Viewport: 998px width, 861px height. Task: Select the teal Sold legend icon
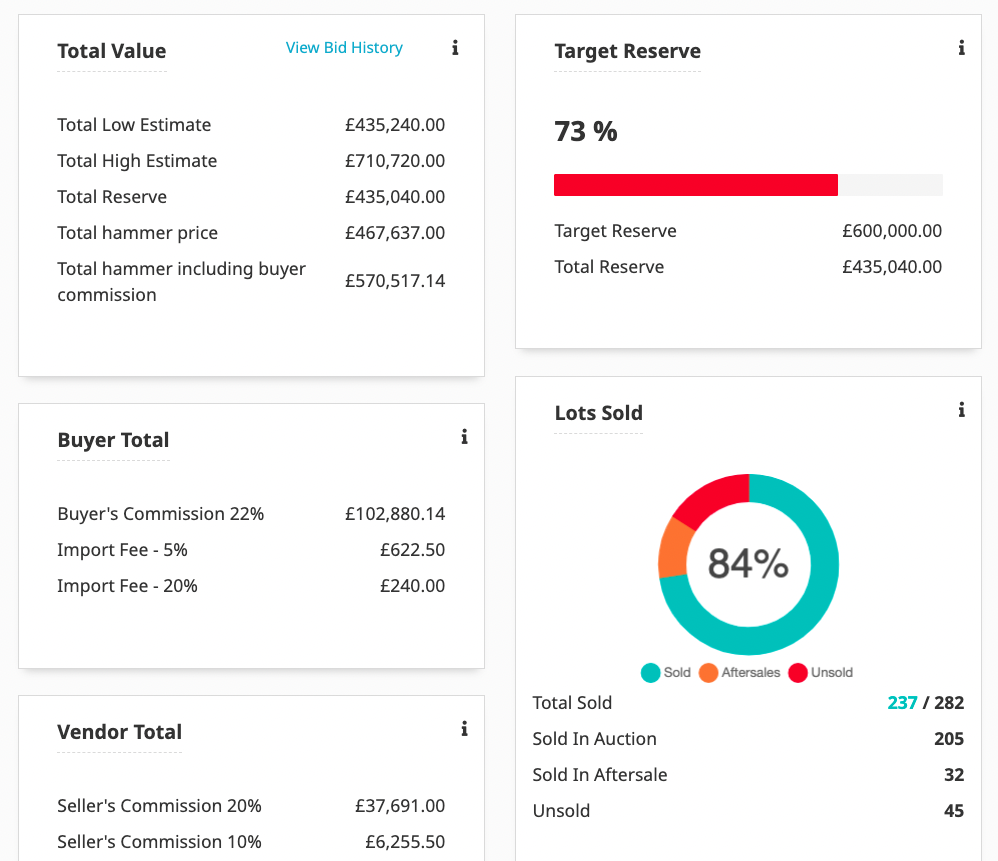(650, 672)
